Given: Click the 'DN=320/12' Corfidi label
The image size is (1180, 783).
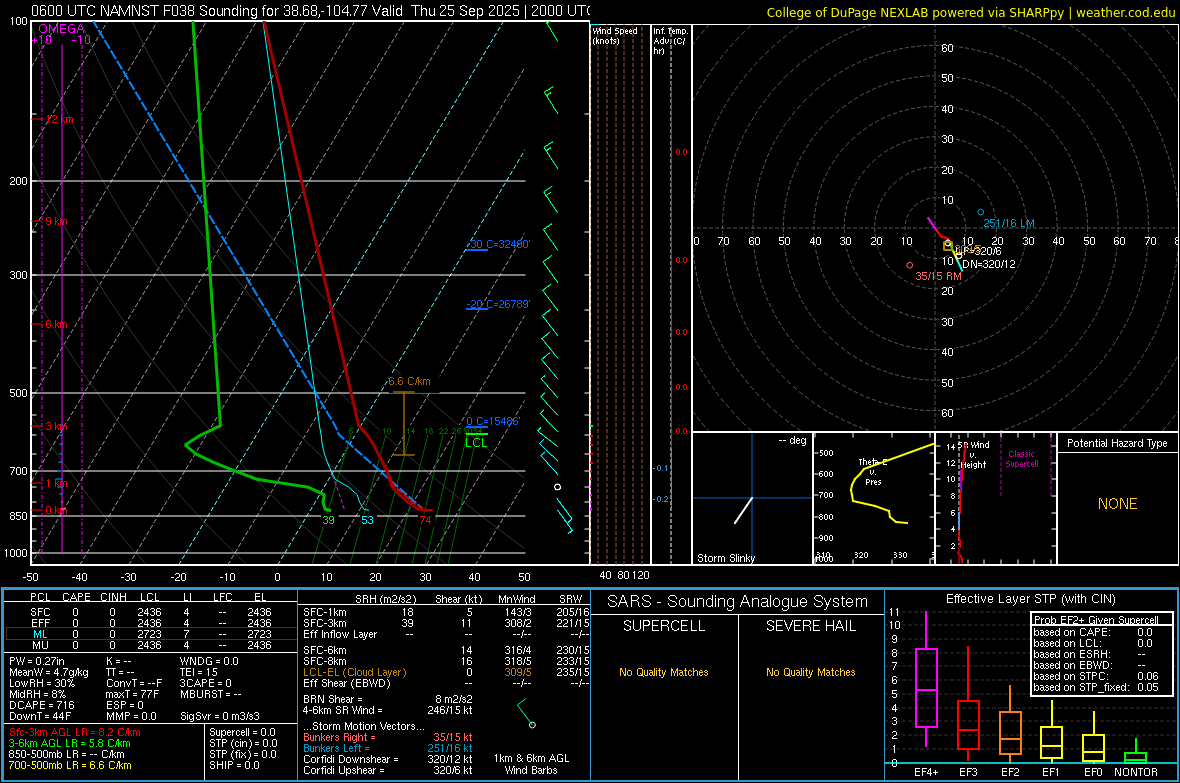Looking at the screenshot, I should (989, 264).
